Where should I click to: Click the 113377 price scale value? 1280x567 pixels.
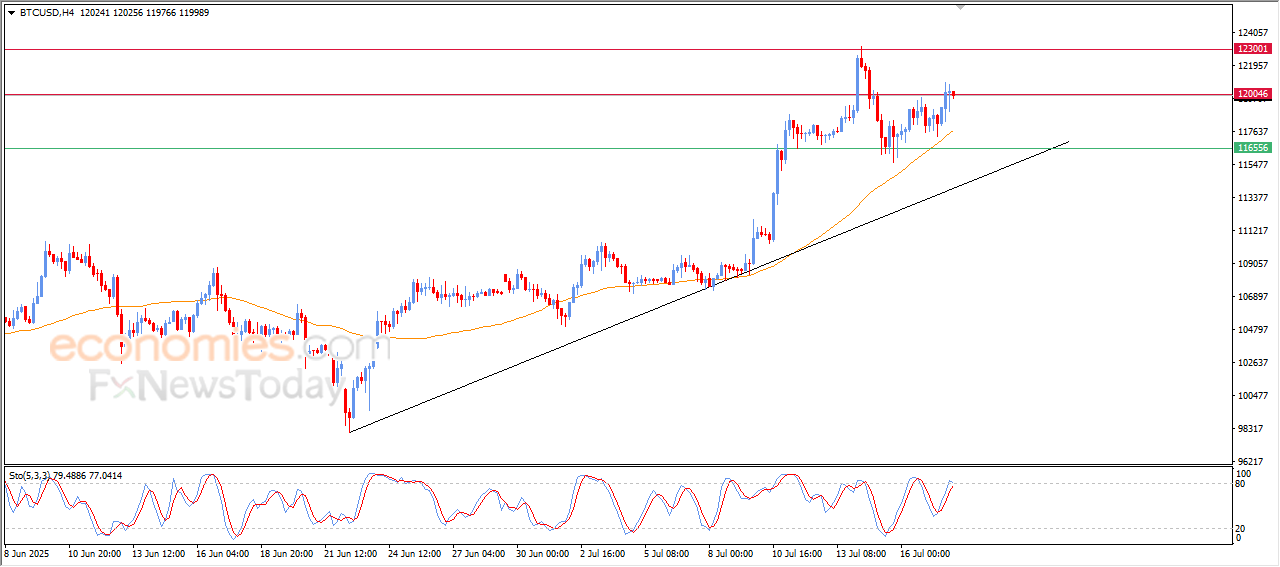click(1255, 198)
